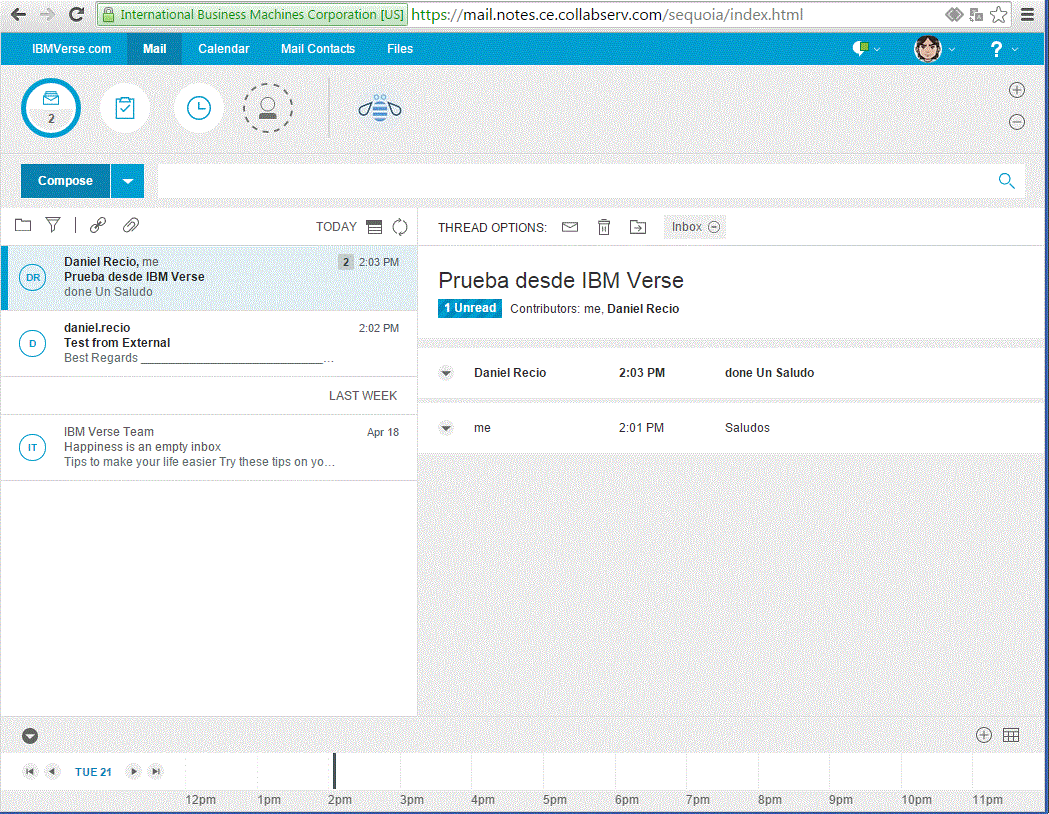Click the browser address bar URL
Image resolution: width=1049 pixels, height=814 pixels.
[x=607, y=15]
